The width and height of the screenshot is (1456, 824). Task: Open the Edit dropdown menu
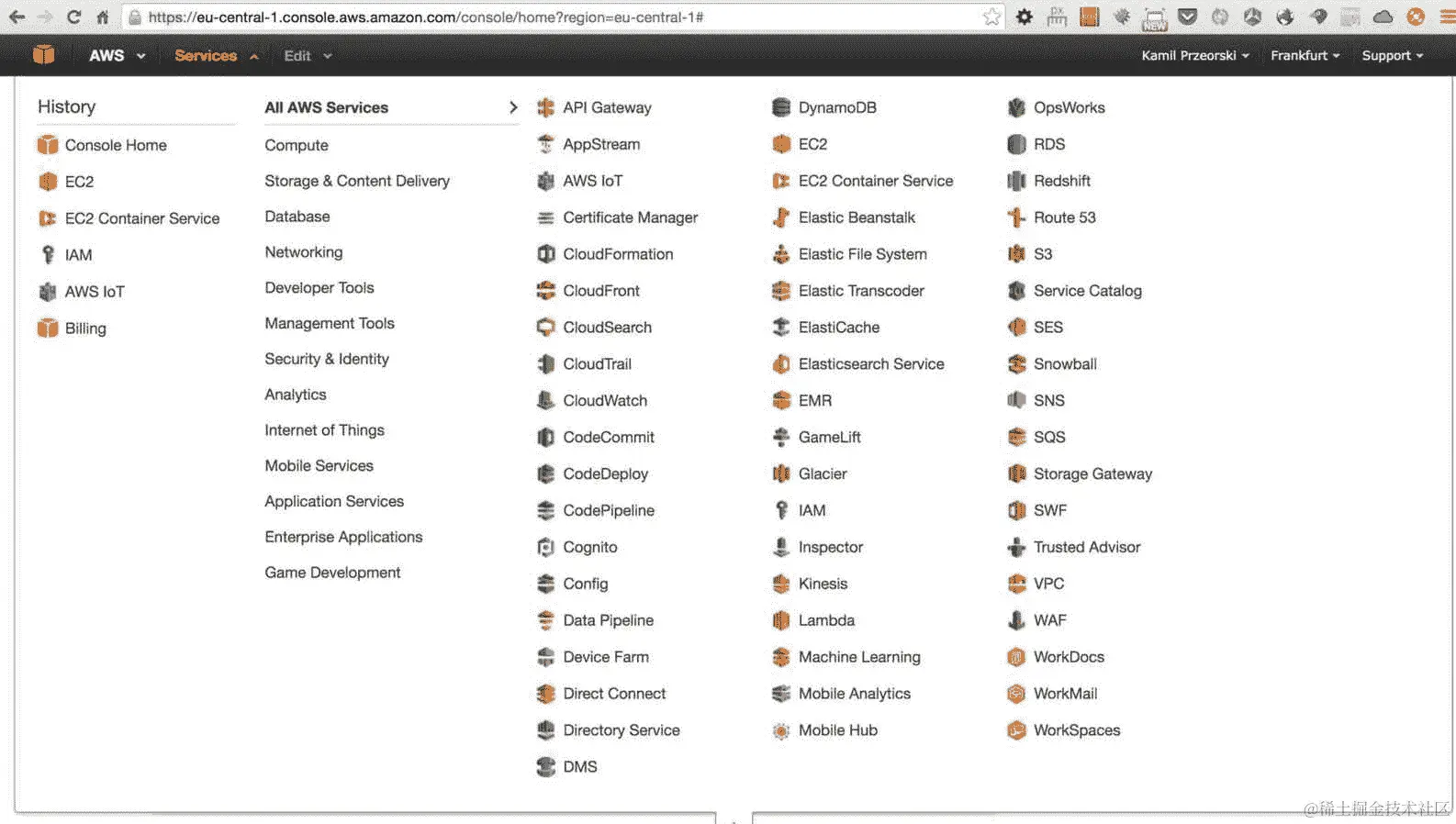[308, 55]
